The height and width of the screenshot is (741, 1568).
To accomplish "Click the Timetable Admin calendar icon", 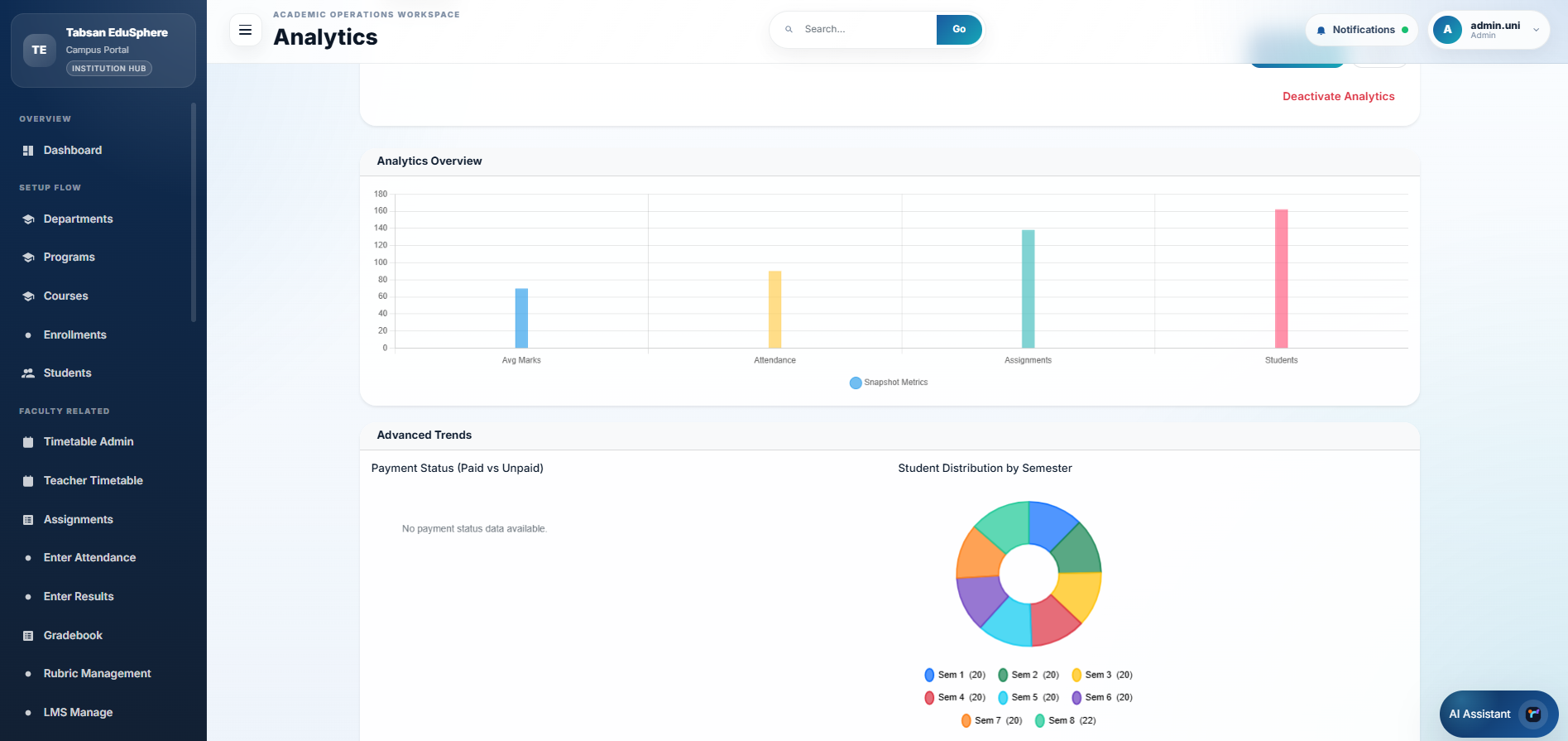I will click(x=28, y=442).
